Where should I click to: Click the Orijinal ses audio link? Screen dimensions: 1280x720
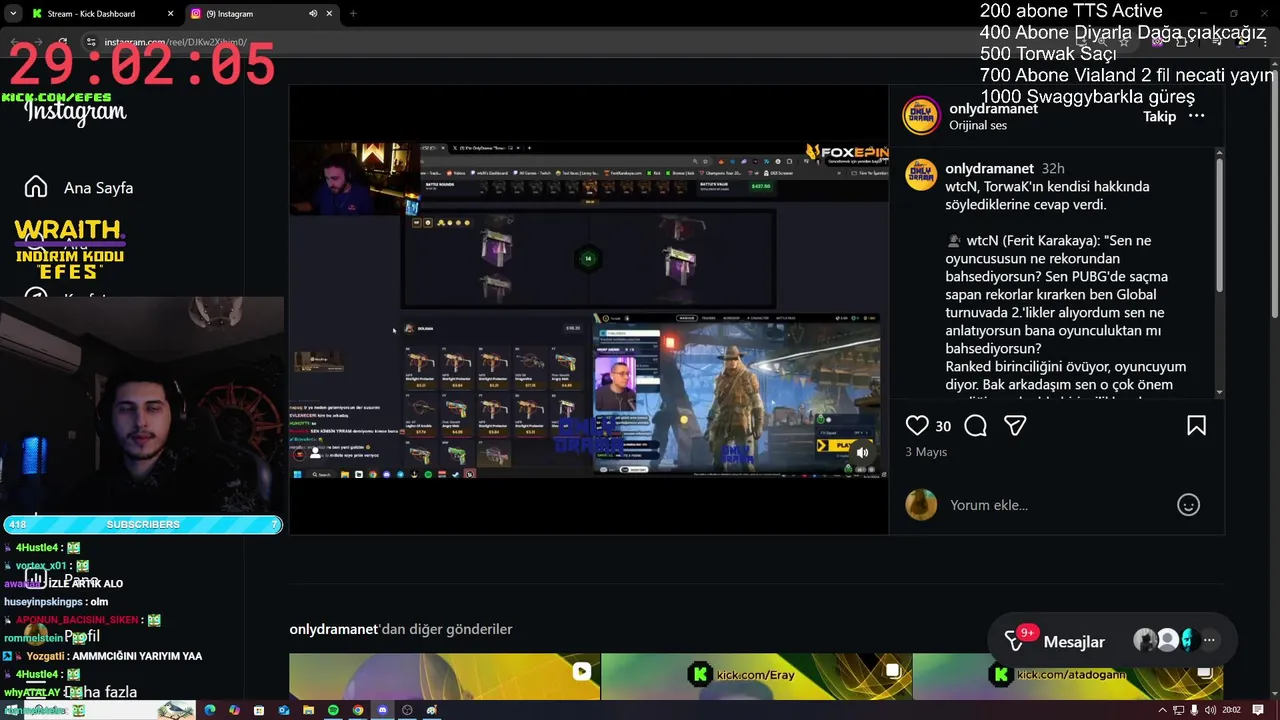pos(978,125)
